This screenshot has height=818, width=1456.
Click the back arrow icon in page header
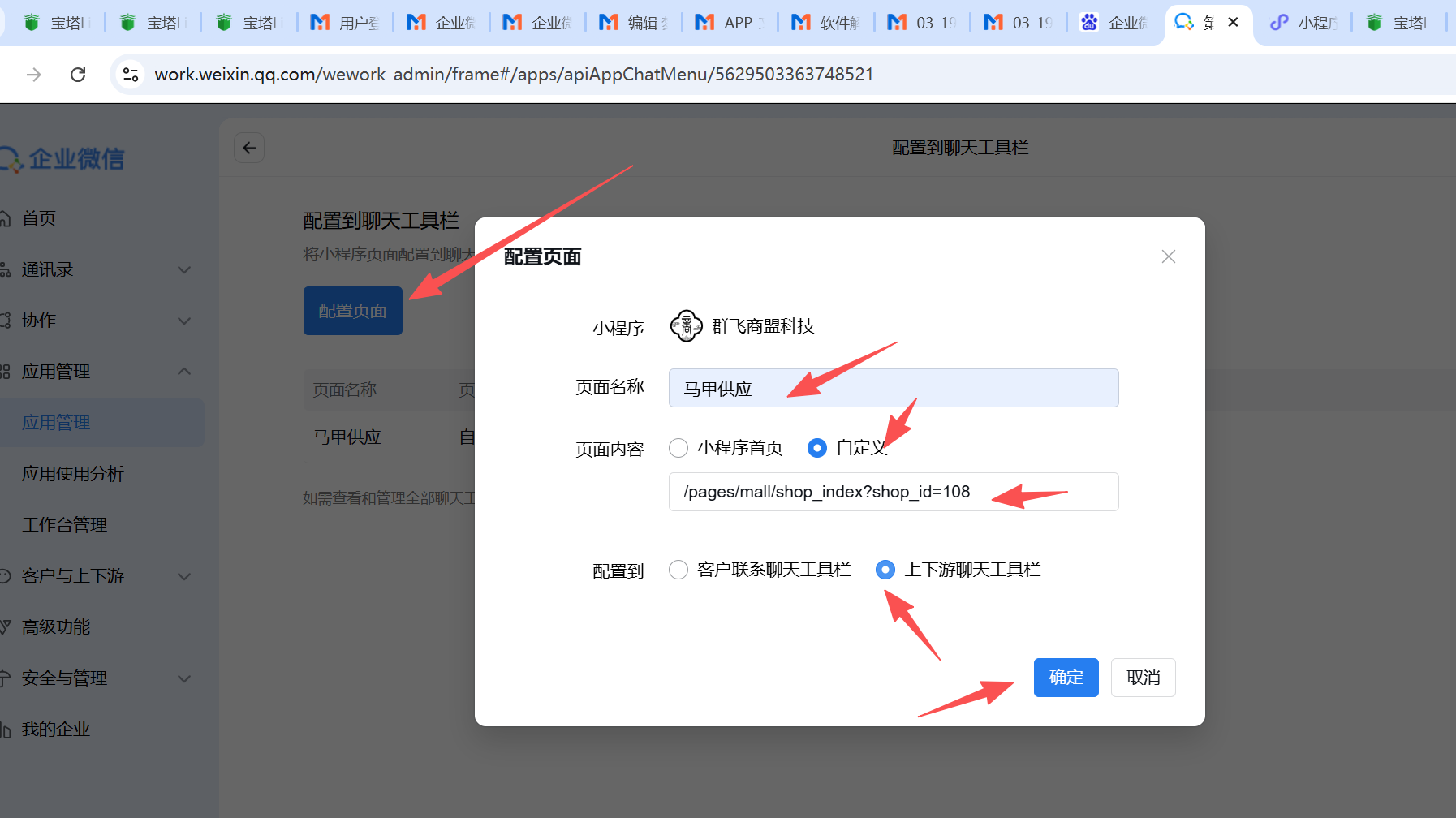pyautogui.click(x=249, y=148)
